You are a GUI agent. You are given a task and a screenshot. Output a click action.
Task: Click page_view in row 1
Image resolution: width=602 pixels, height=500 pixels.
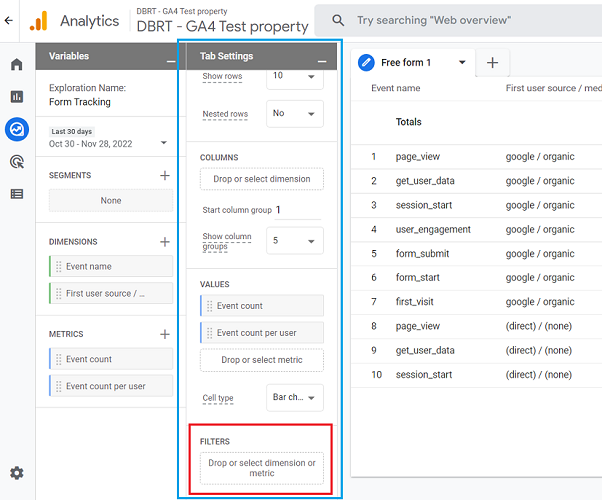pos(418,157)
